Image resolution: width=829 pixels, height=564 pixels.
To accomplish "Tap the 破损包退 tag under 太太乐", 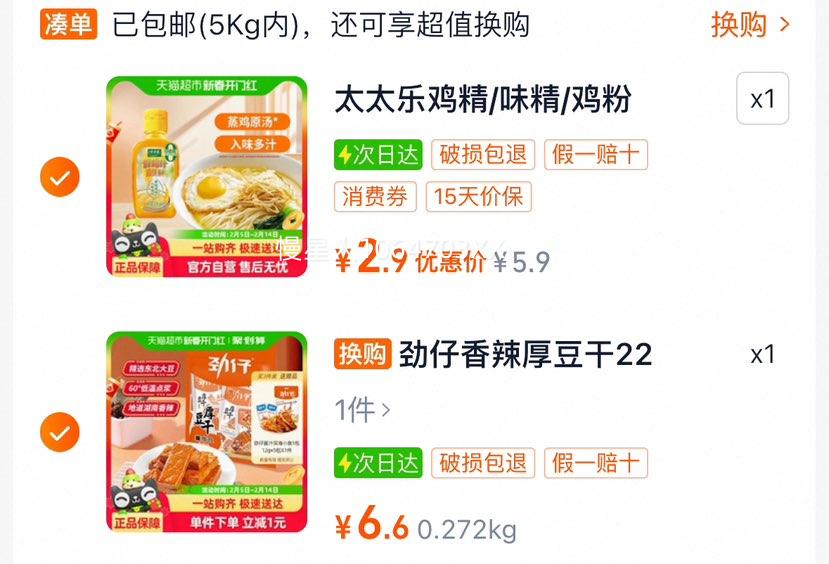I will tap(483, 155).
